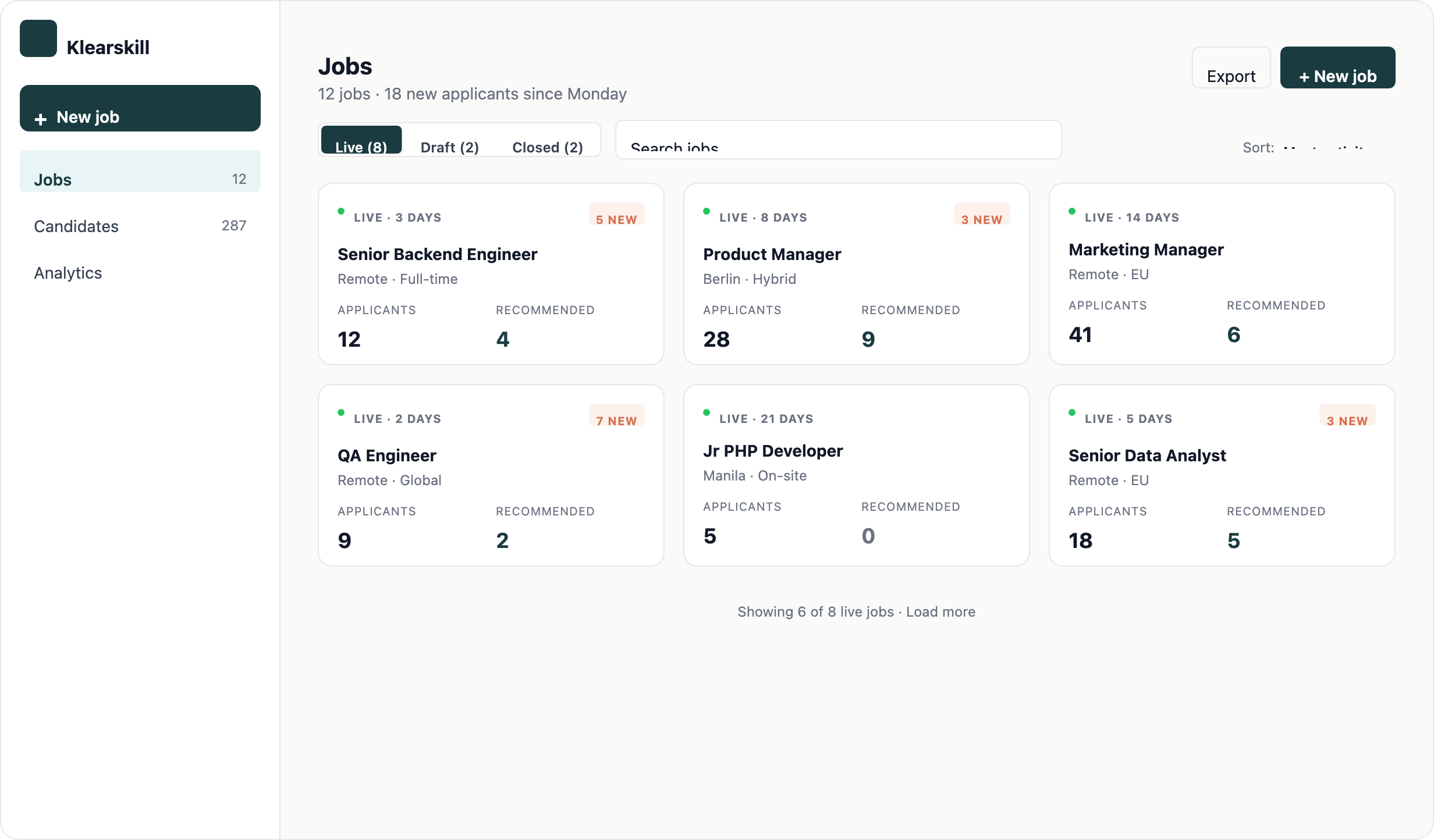This screenshot has height=840, width=1434.
Task: Click applicants count 41 on Marketing Manager
Action: click(1081, 334)
